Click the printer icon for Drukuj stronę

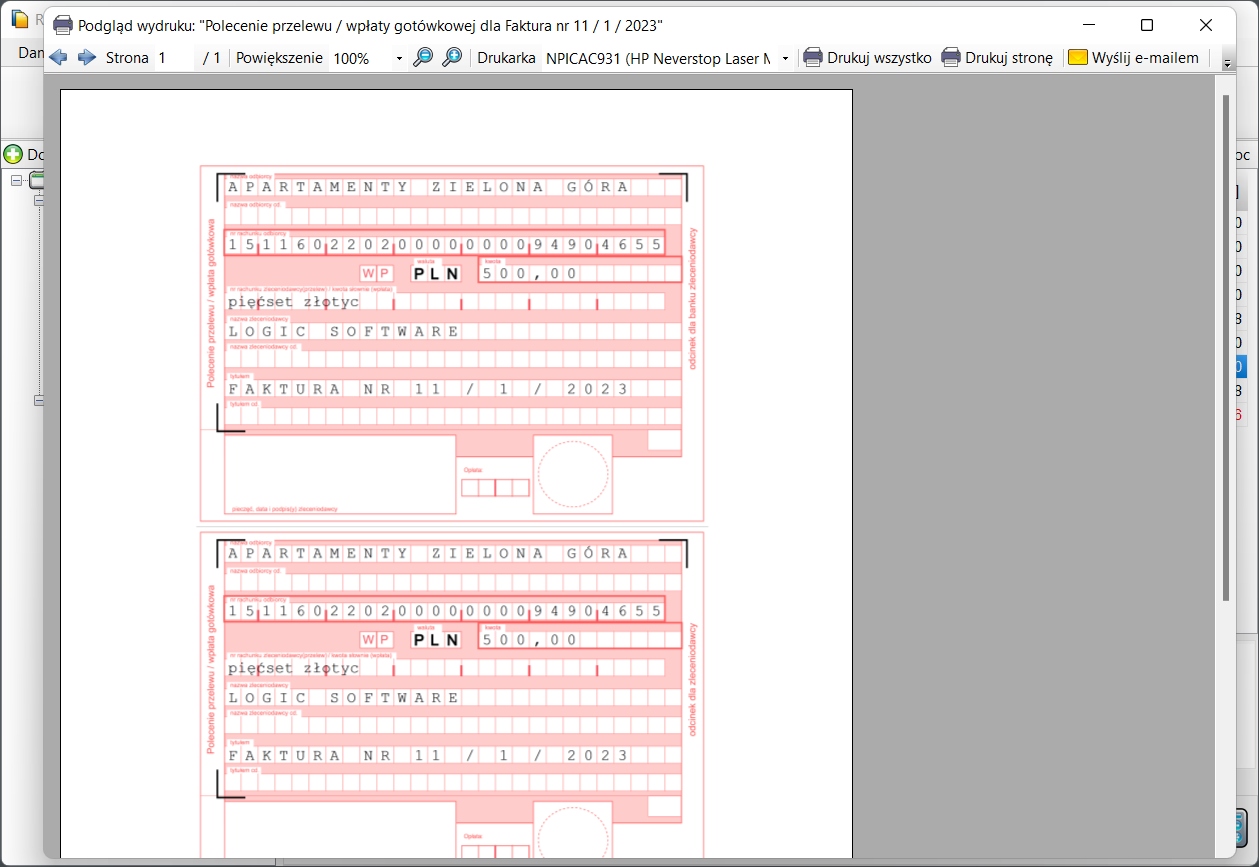point(951,58)
